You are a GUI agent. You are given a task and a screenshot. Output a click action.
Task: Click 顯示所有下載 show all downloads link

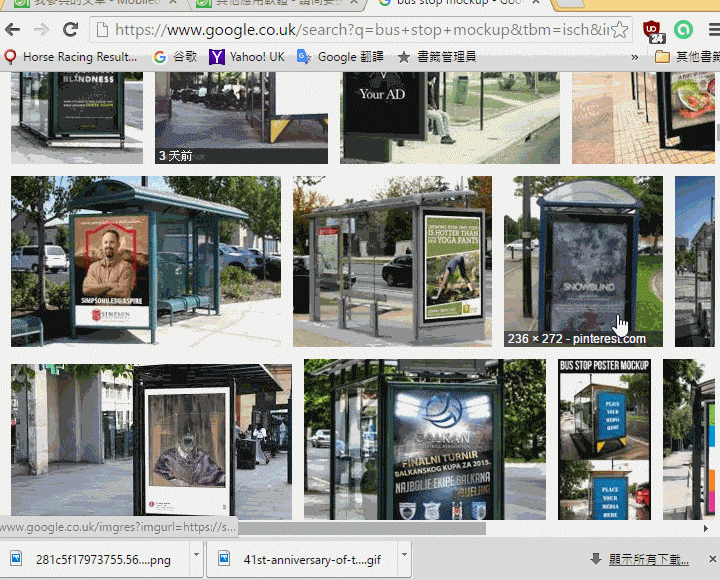(648, 559)
